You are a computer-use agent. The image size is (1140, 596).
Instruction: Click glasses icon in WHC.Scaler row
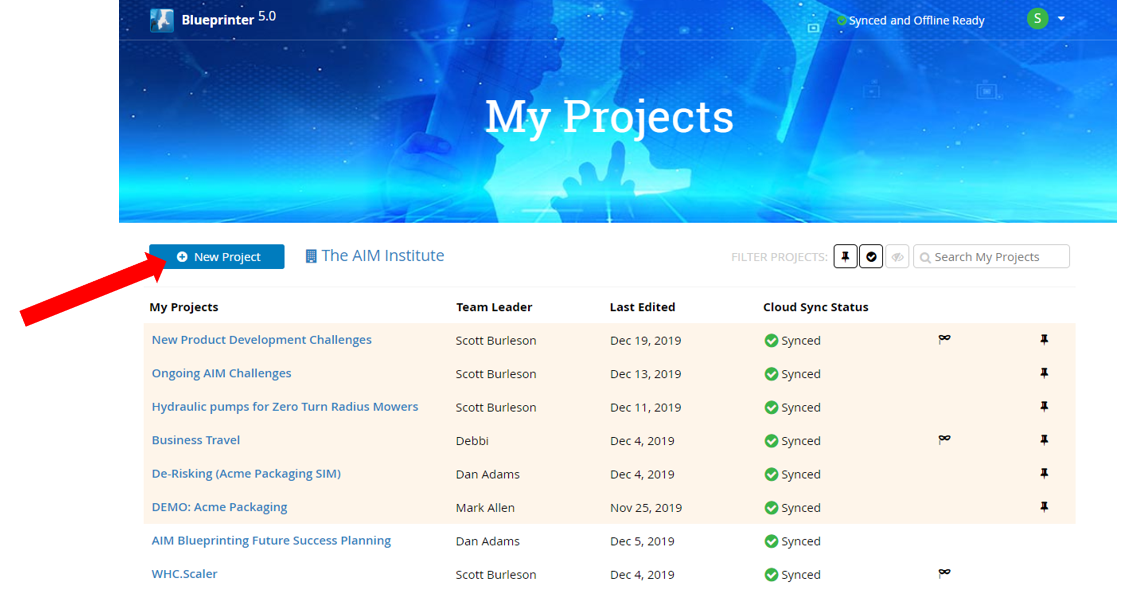click(944, 572)
